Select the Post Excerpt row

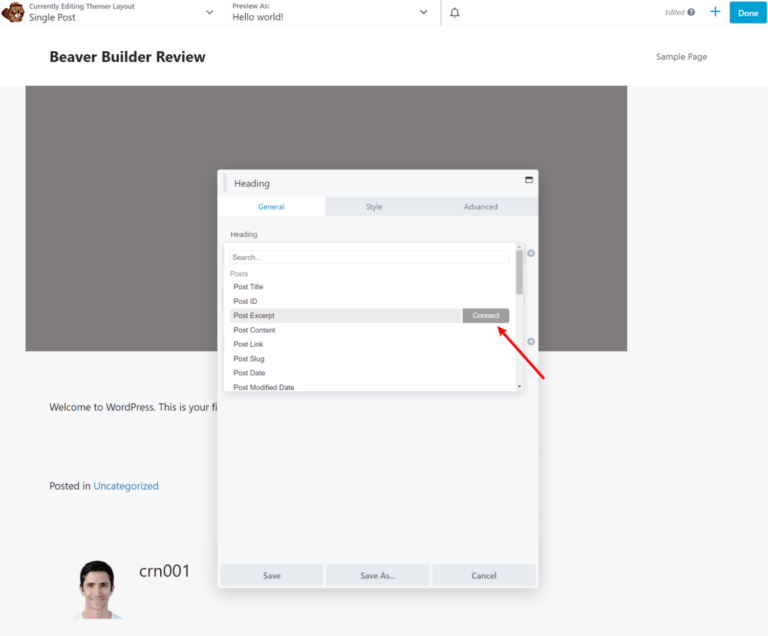click(346, 316)
